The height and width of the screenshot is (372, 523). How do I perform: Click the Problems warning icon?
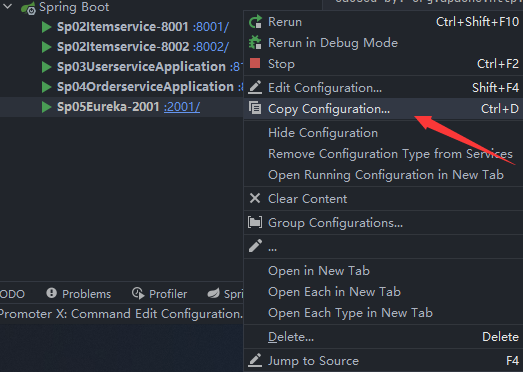[51, 293]
